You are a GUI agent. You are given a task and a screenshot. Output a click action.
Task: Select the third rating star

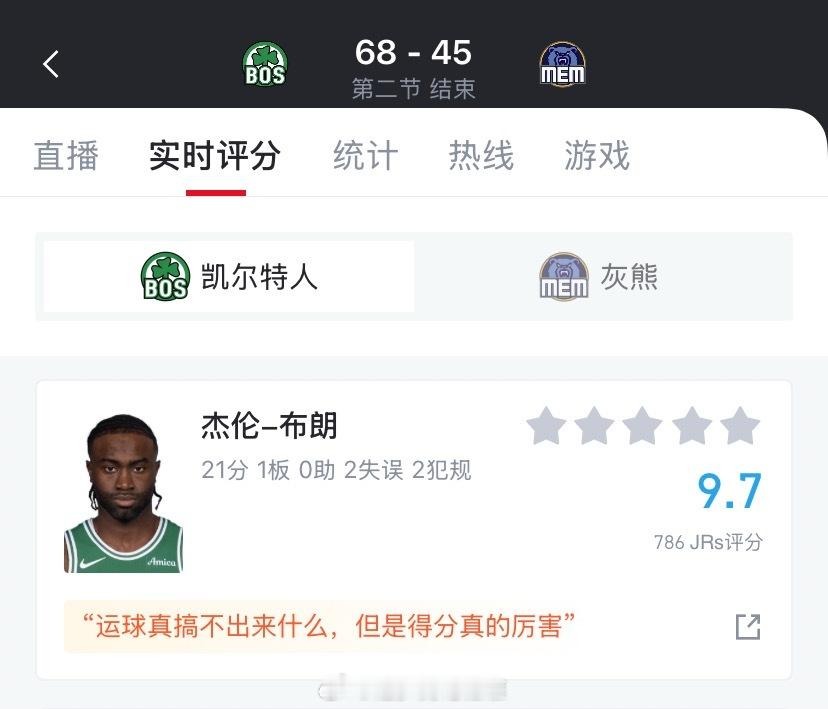pos(643,426)
